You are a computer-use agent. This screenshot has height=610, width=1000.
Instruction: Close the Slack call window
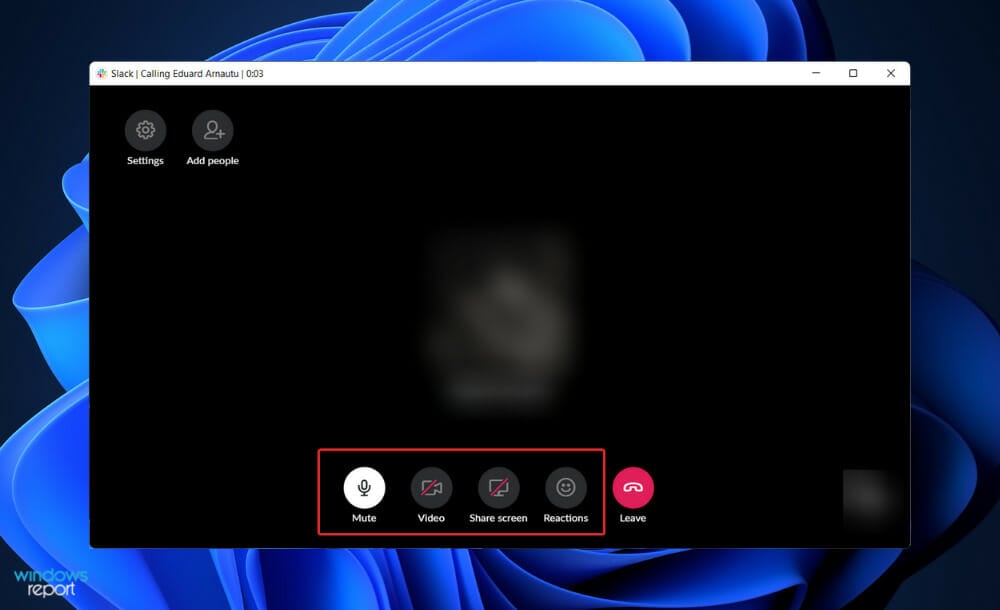tap(891, 73)
